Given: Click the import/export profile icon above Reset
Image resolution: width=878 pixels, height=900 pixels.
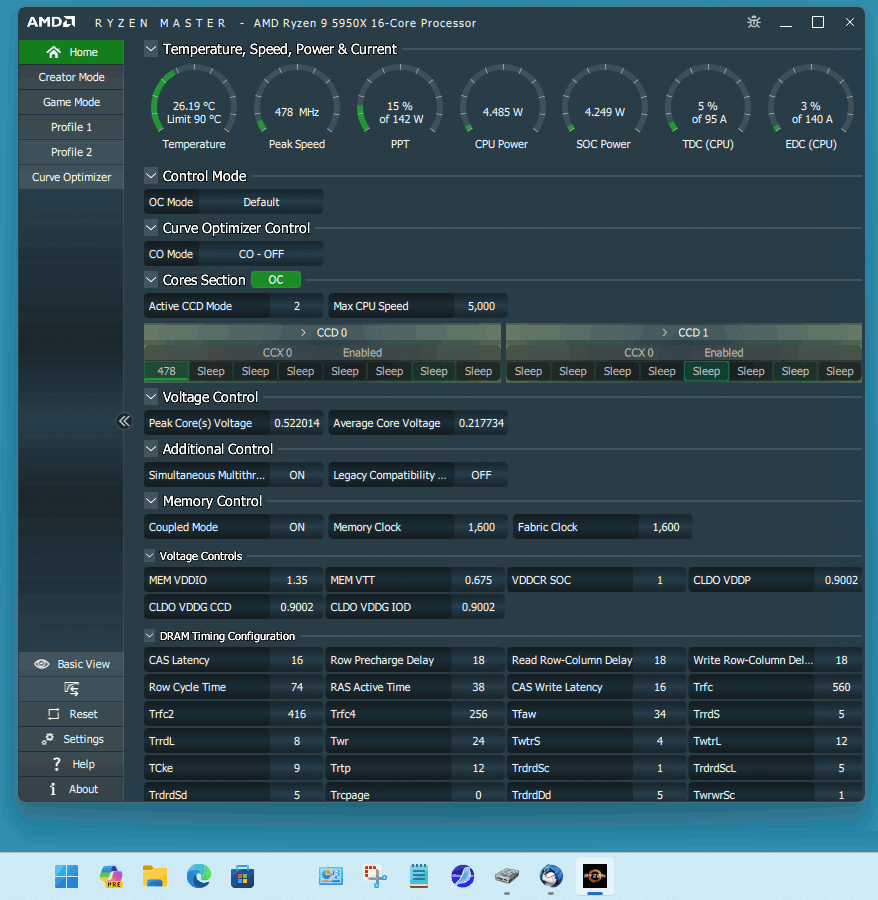Looking at the screenshot, I should pos(71,689).
